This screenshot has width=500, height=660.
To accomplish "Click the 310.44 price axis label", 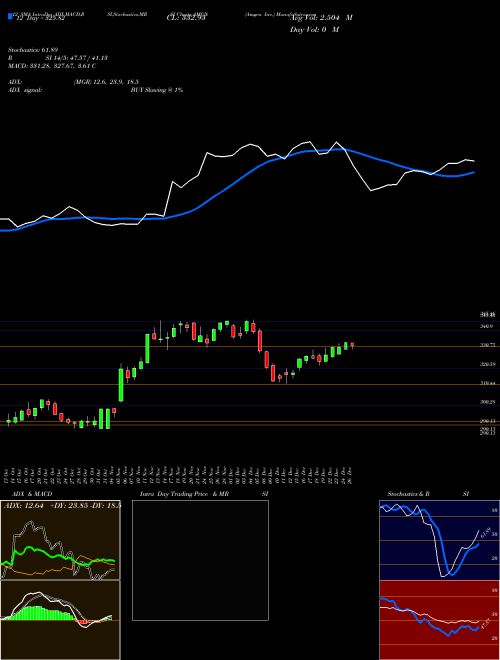I will click(x=487, y=383).
